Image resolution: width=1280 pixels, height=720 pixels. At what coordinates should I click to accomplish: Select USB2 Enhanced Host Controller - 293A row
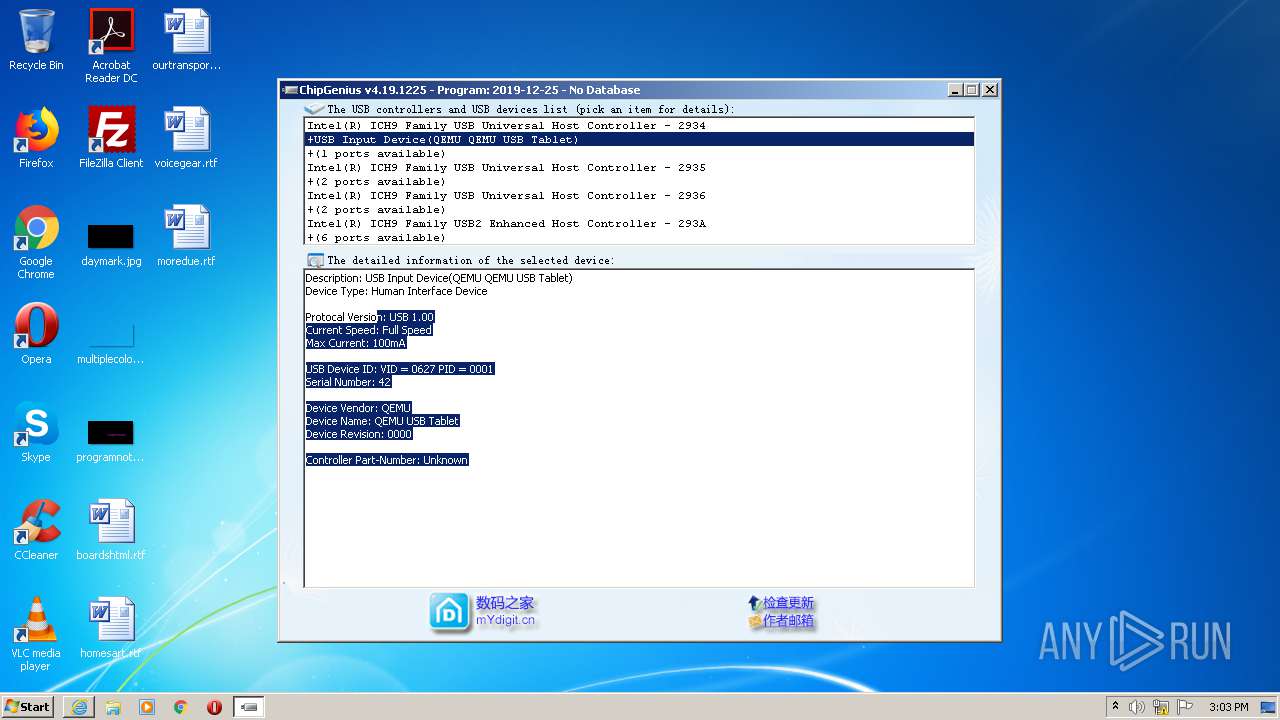coord(639,223)
